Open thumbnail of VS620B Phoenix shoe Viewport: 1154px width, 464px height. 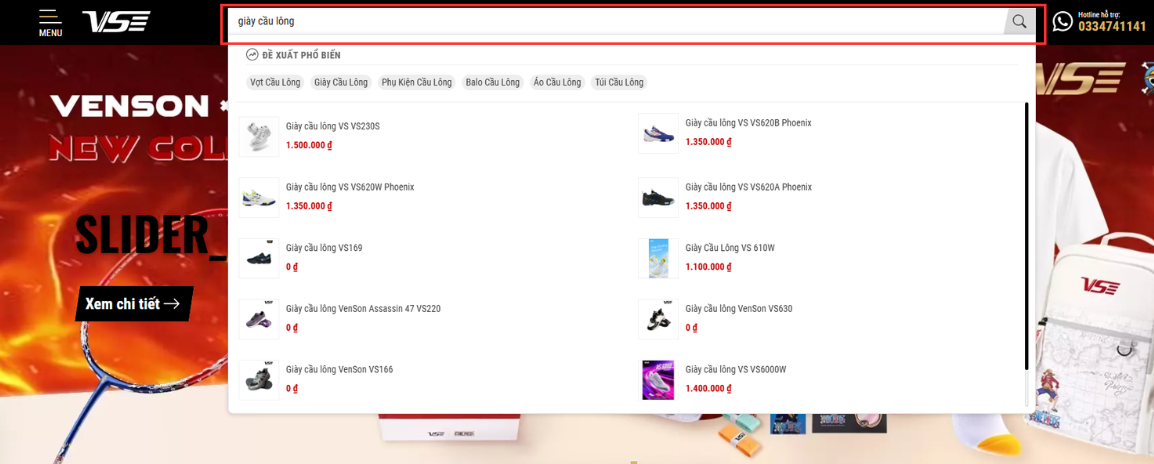tap(658, 133)
